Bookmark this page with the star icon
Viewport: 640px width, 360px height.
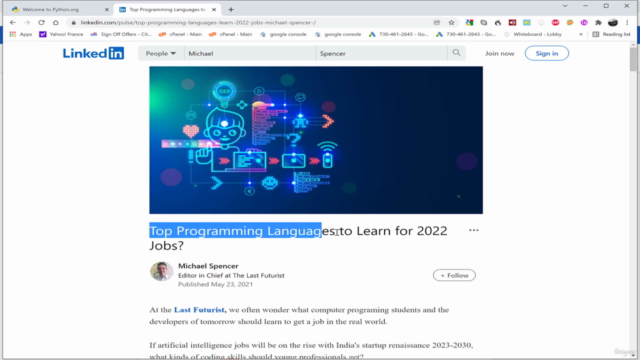click(451, 22)
